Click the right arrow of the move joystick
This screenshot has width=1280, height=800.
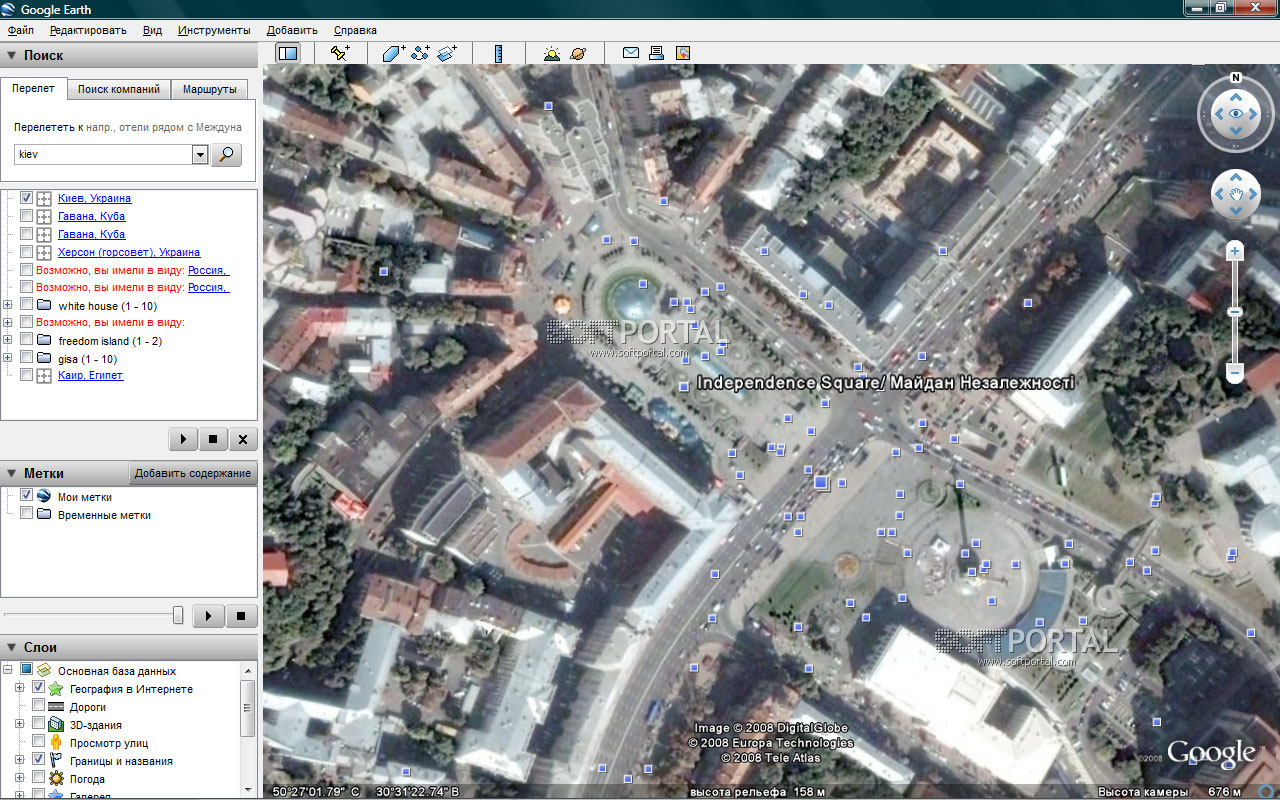(1252, 195)
